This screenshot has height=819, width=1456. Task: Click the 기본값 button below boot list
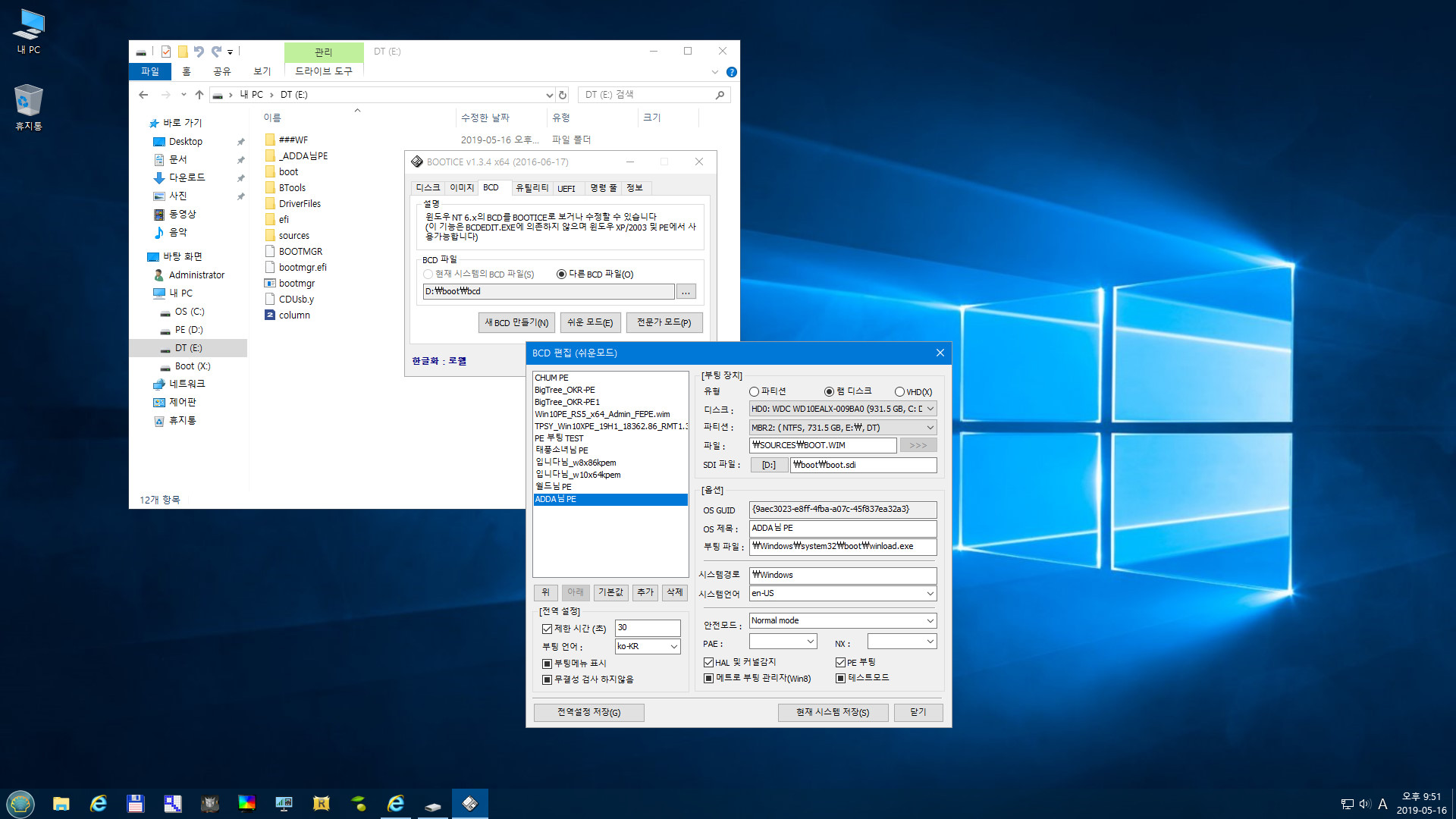[610, 593]
